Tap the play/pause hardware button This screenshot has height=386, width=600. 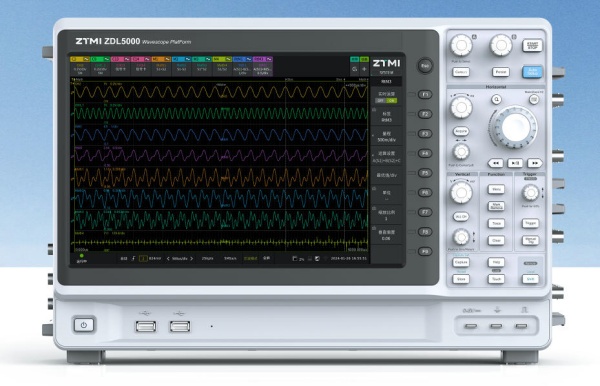(x=515, y=163)
